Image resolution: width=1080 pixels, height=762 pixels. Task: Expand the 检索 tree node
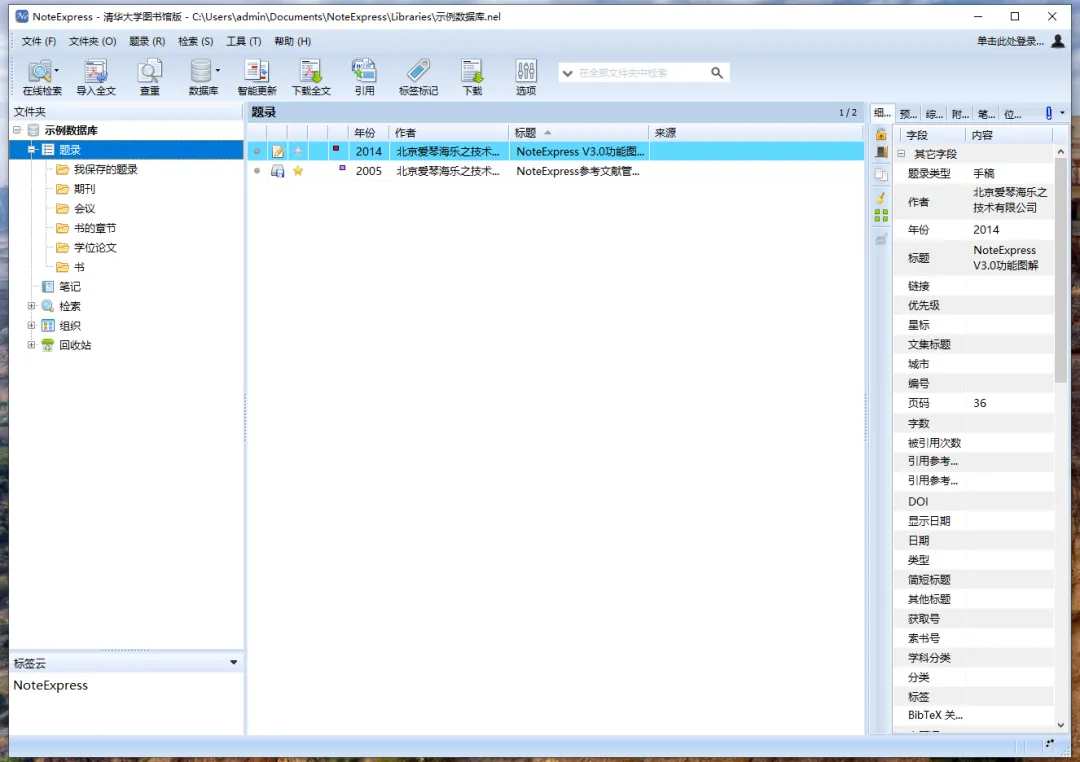point(32,305)
